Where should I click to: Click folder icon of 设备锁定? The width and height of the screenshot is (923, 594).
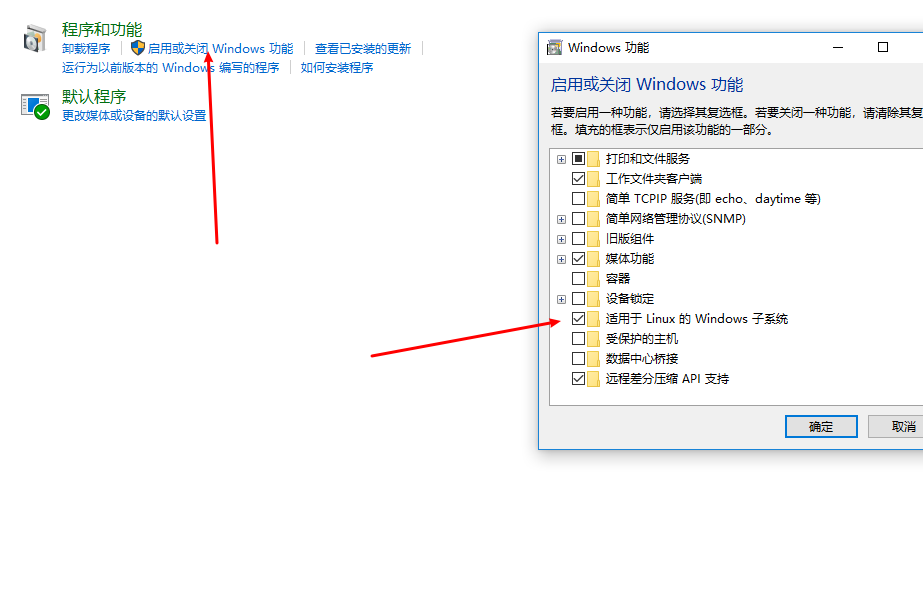coord(593,299)
